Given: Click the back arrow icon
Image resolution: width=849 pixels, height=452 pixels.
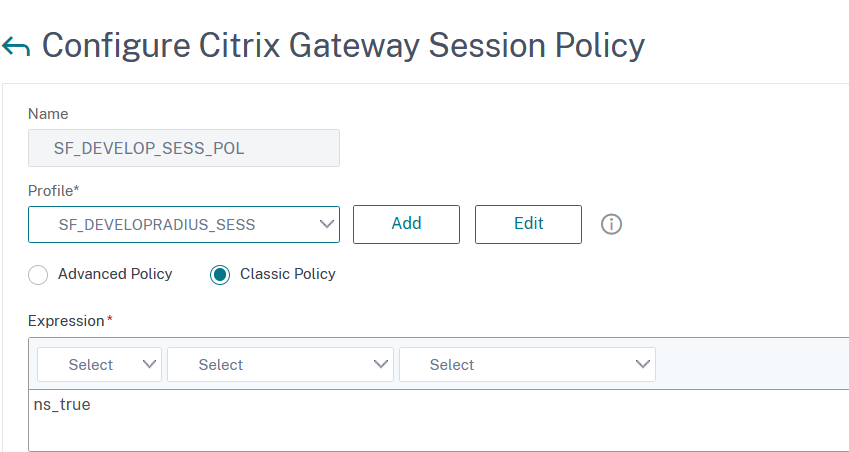Looking at the screenshot, I should 16,47.
